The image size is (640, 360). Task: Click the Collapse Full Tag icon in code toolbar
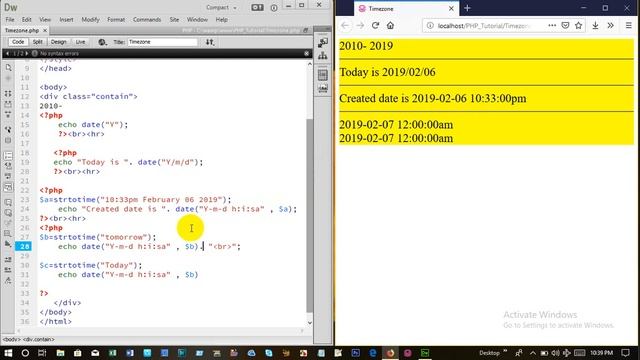(8, 93)
